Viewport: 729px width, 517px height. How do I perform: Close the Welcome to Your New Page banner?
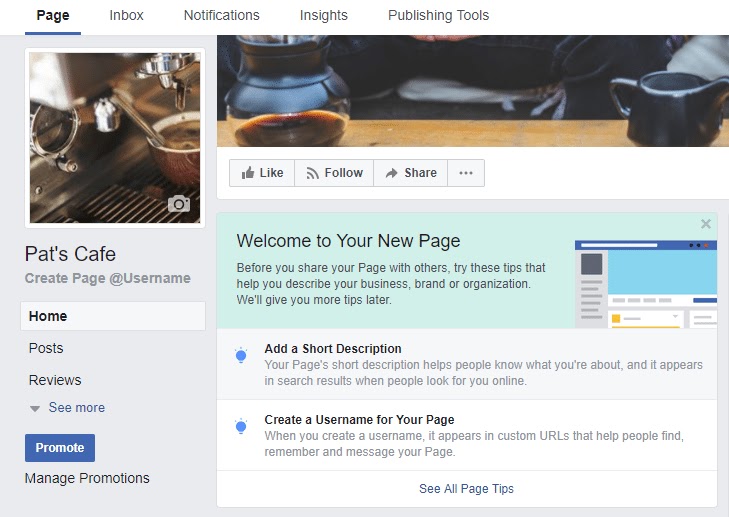[706, 224]
